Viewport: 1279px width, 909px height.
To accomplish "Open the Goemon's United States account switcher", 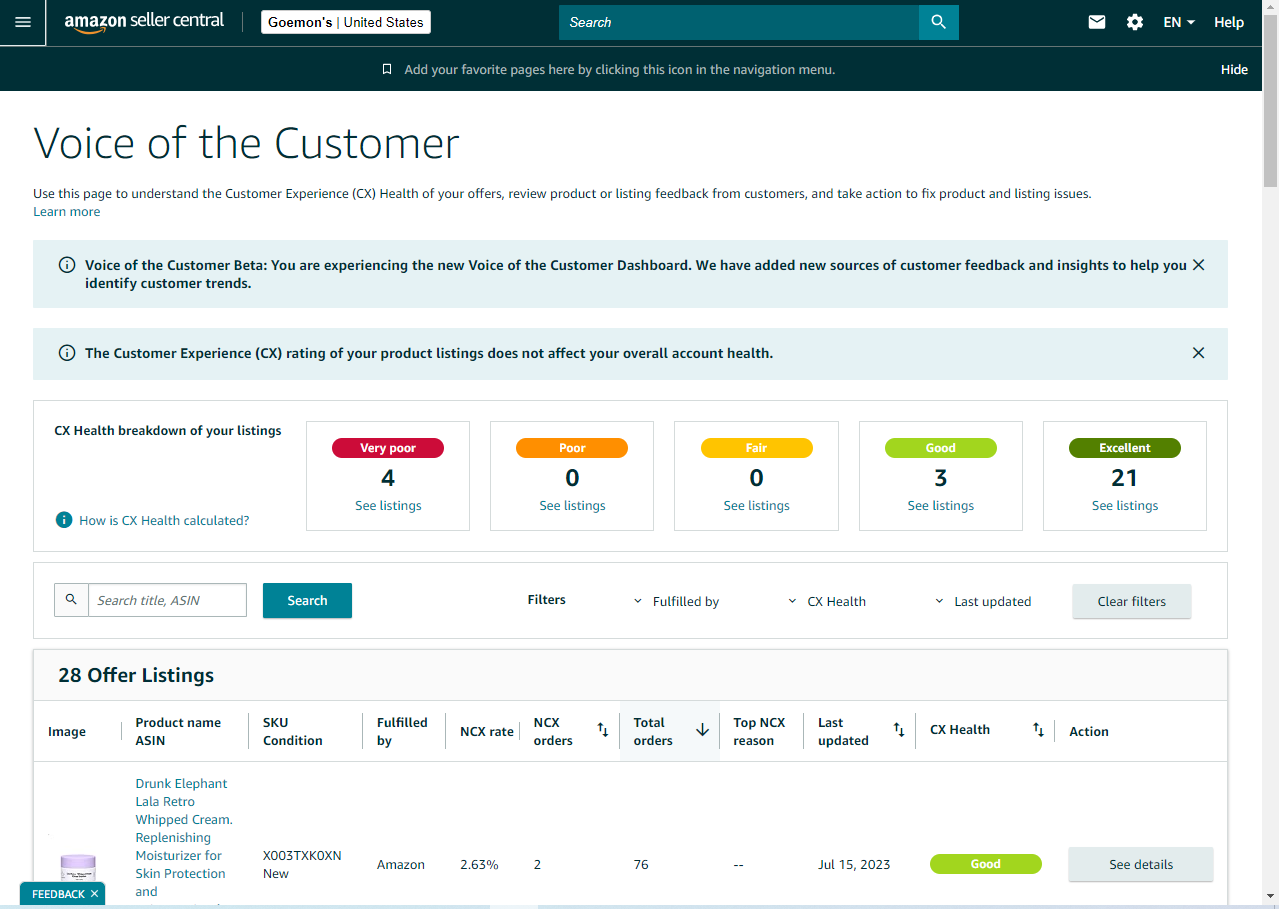I will (346, 22).
